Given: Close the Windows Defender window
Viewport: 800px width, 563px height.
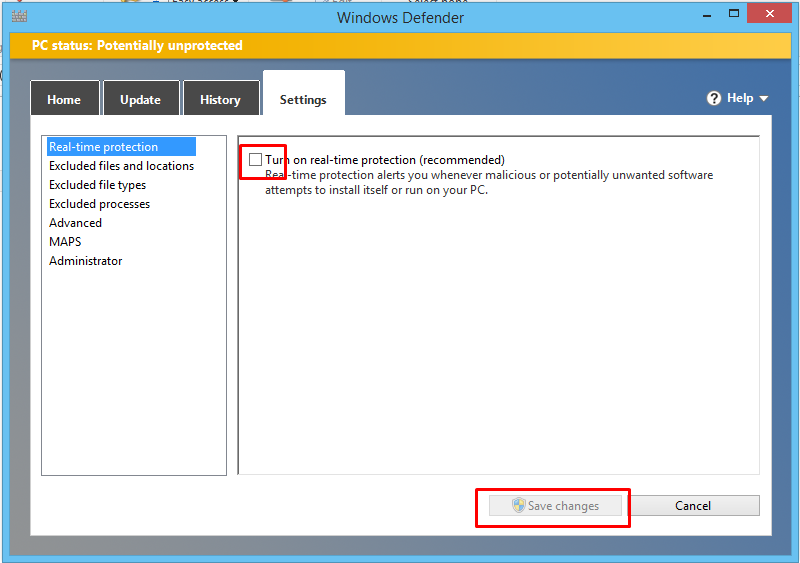Looking at the screenshot, I should point(769,13).
